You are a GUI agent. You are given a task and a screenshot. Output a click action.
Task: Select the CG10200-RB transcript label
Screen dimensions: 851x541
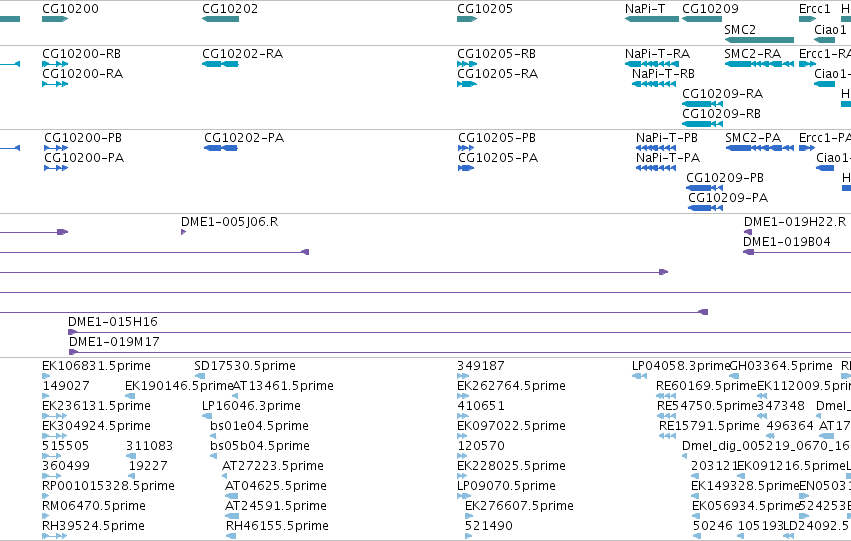[x=81, y=54]
